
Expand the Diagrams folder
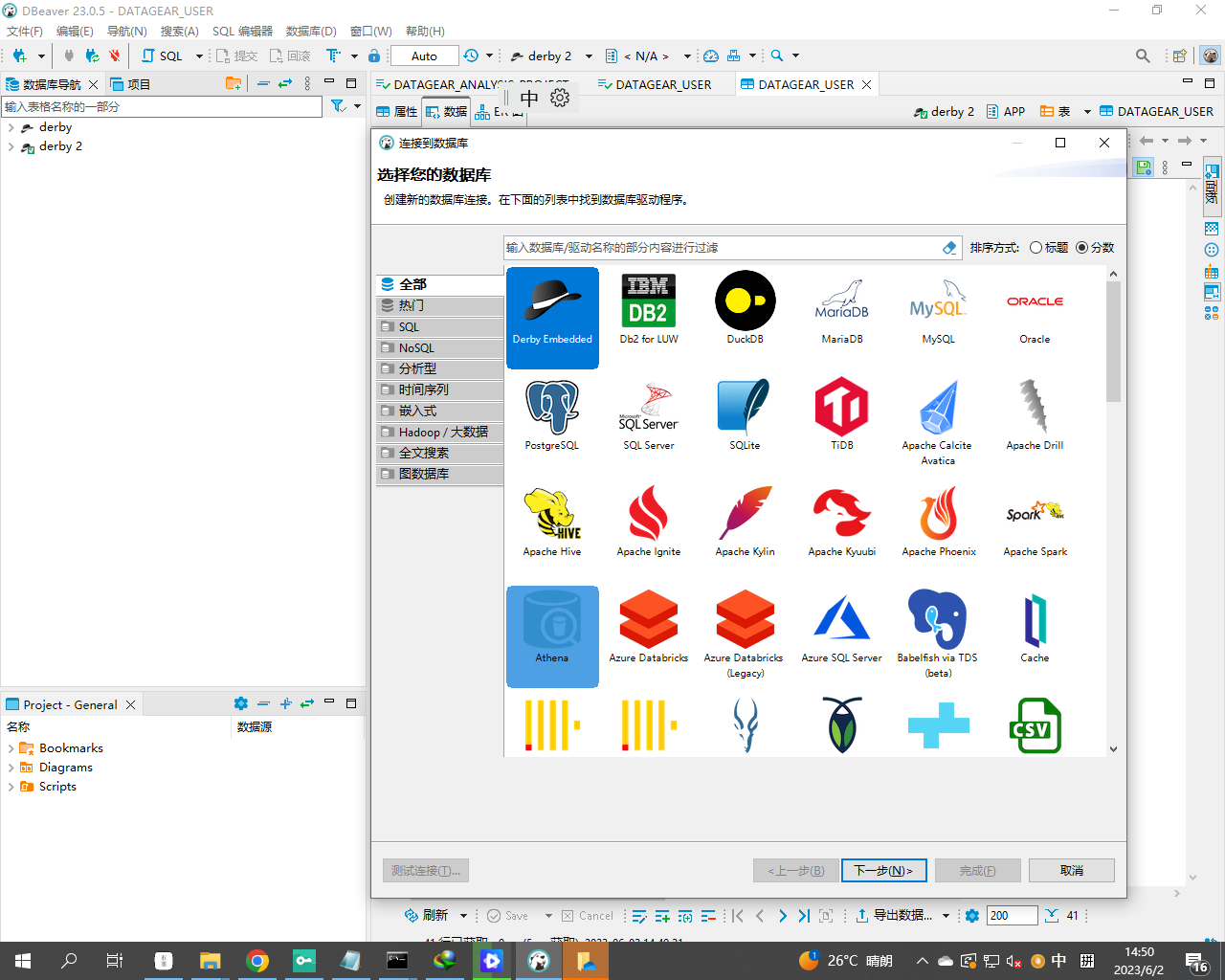click(x=11, y=768)
